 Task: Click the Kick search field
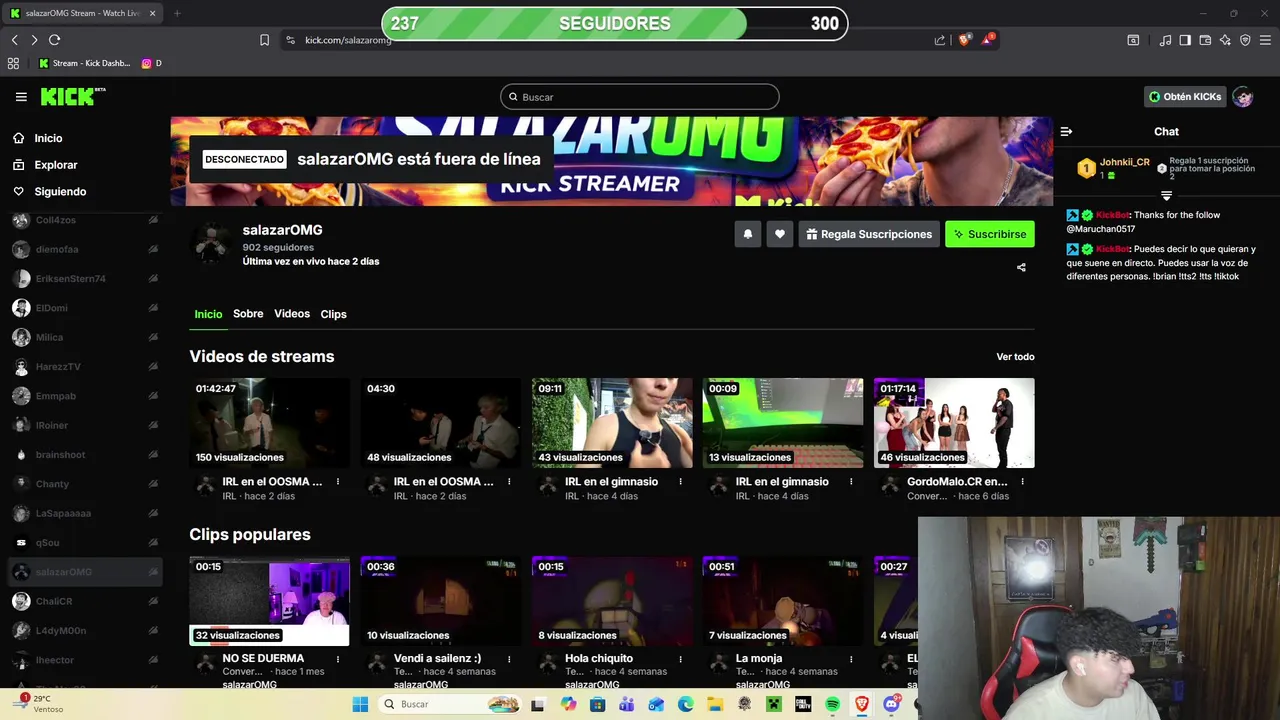(640, 97)
